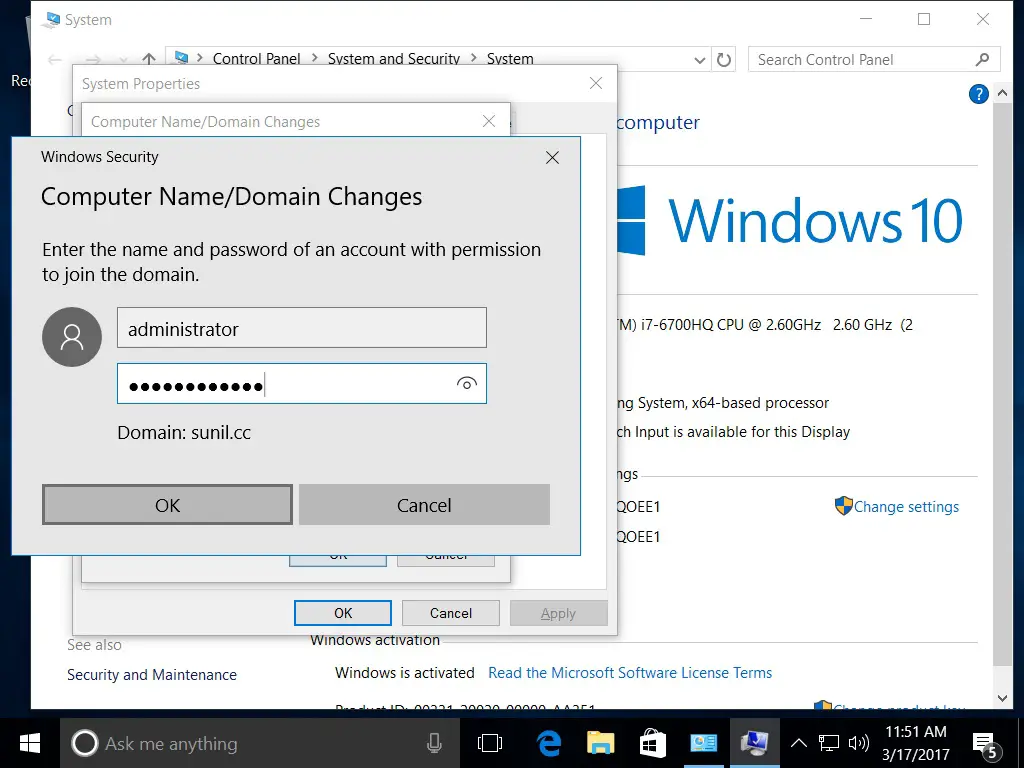Click the user avatar icon in Windows Security

[72, 337]
